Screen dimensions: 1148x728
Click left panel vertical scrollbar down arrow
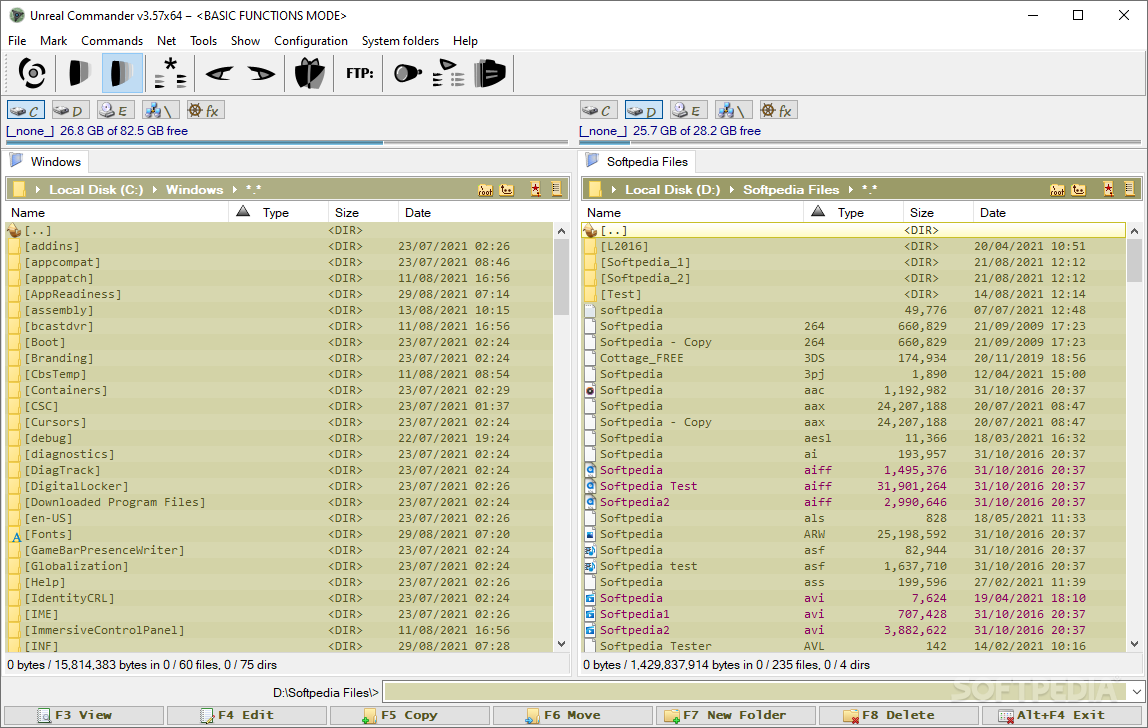click(562, 645)
